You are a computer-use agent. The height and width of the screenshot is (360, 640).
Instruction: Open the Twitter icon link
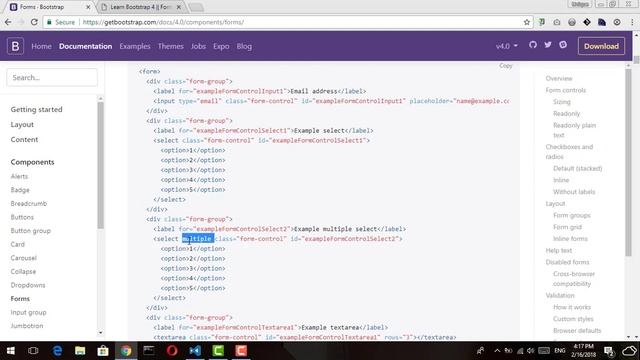(548, 45)
